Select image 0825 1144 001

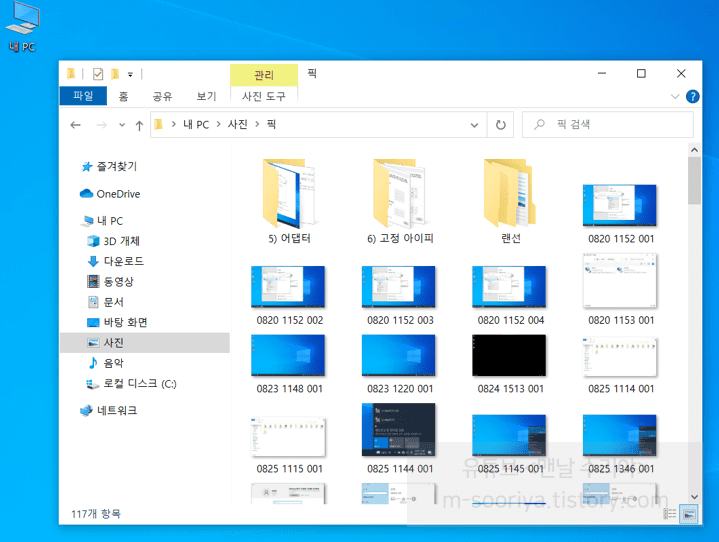(x=400, y=438)
